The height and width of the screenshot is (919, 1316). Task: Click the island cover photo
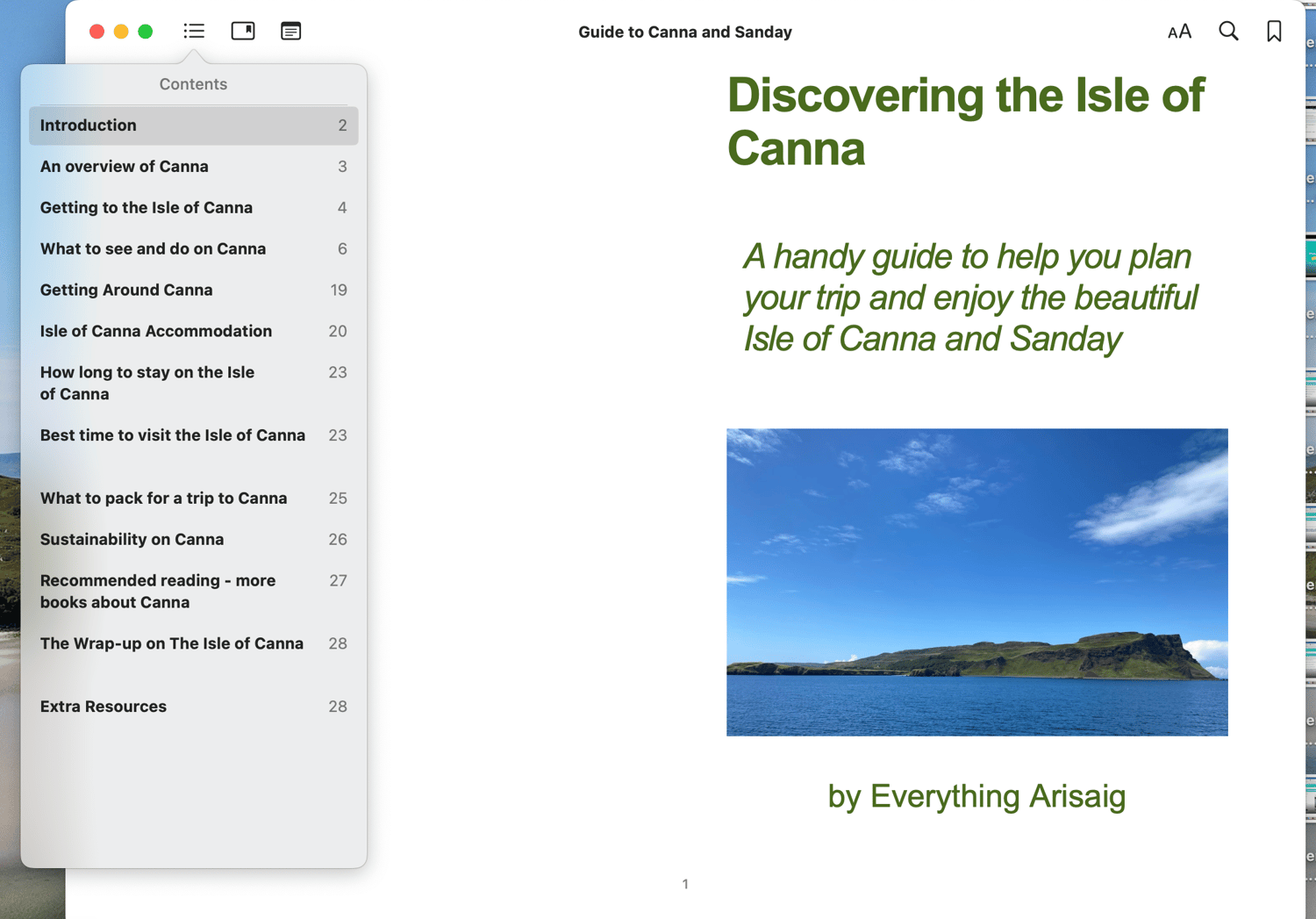[x=976, y=582]
